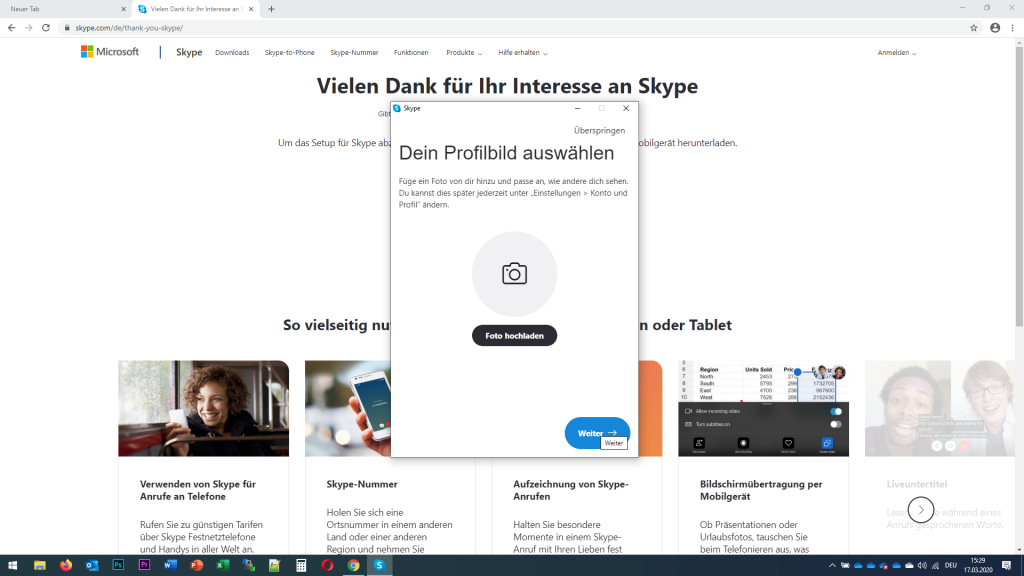The height and width of the screenshot is (576, 1024).
Task: Open Outlook from the taskbar
Action: point(92,566)
